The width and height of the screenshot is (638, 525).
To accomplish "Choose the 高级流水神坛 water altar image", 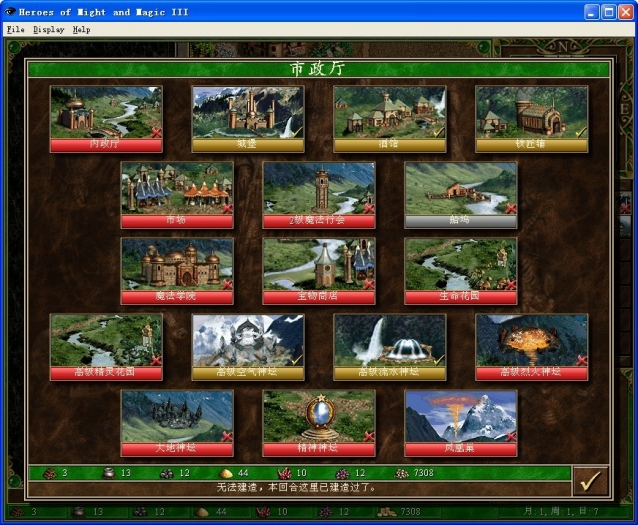I will (389, 341).
